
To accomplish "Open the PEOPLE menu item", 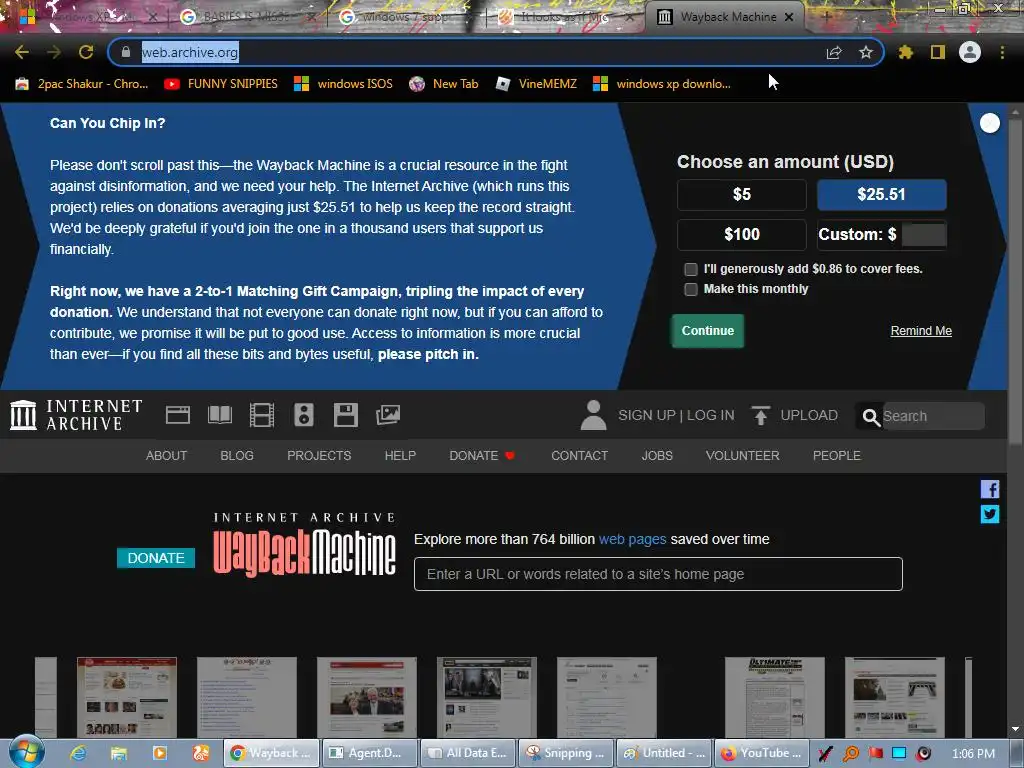I will pyautogui.click(x=837, y=456).
